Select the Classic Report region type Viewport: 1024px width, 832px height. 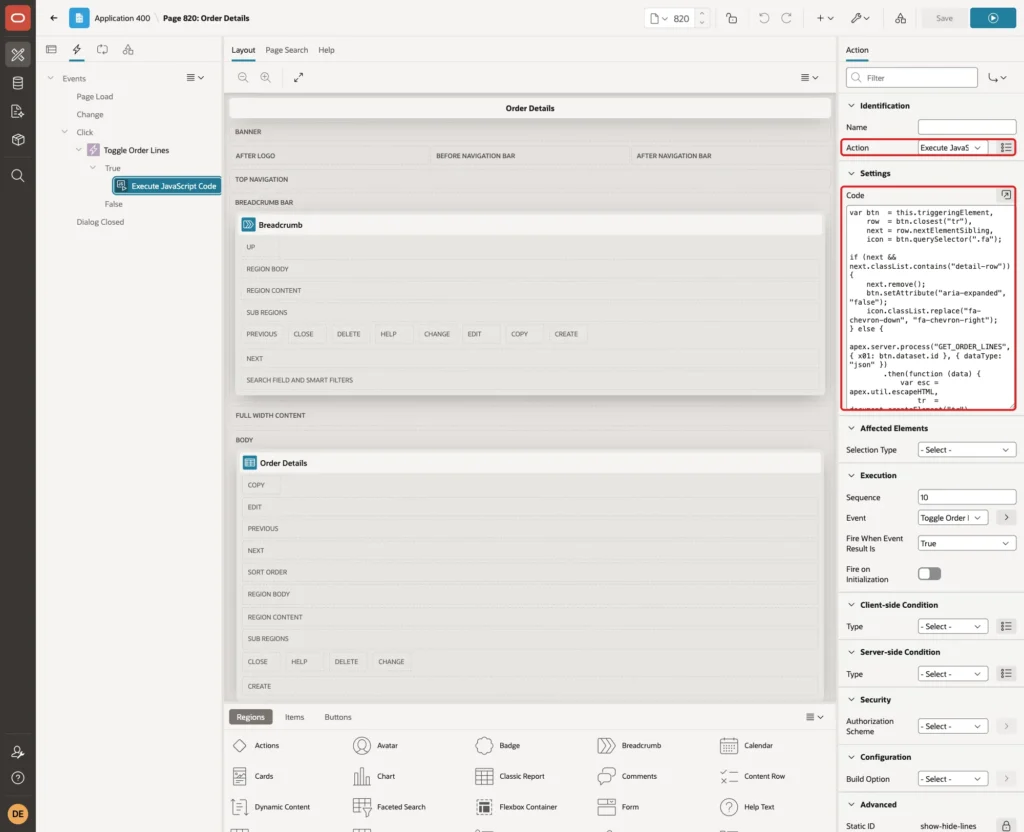[x=510, y=776]
